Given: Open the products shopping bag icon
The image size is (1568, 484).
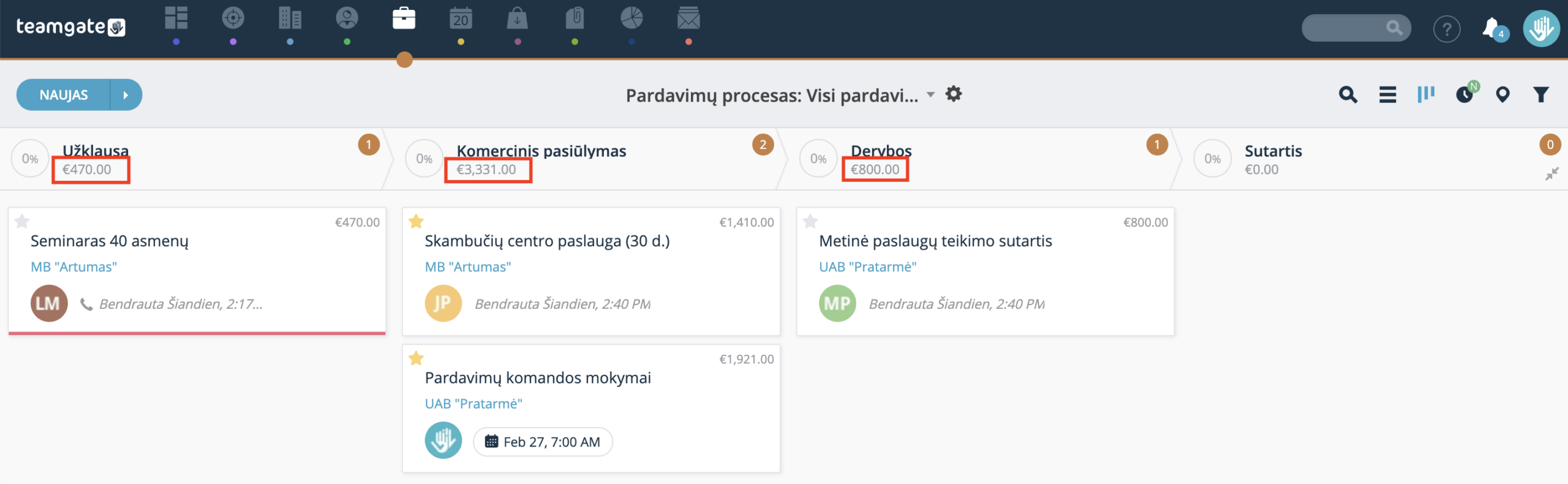Looking at the screenshot, I should 518,18.
